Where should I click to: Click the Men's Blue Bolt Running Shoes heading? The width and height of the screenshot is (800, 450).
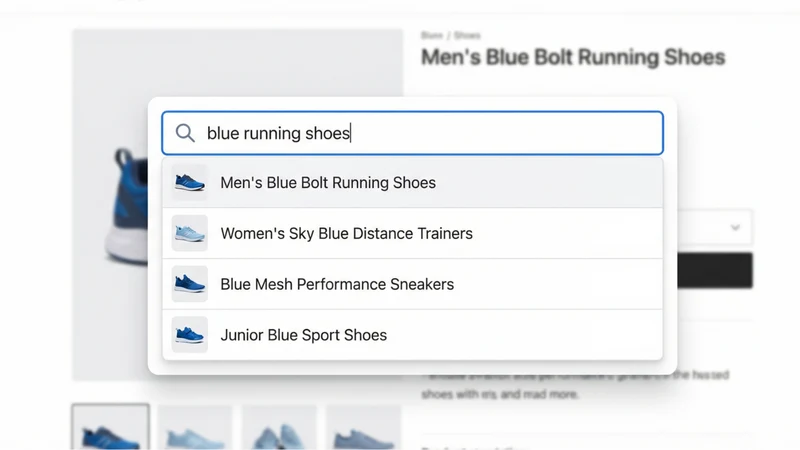pos(573,57)
